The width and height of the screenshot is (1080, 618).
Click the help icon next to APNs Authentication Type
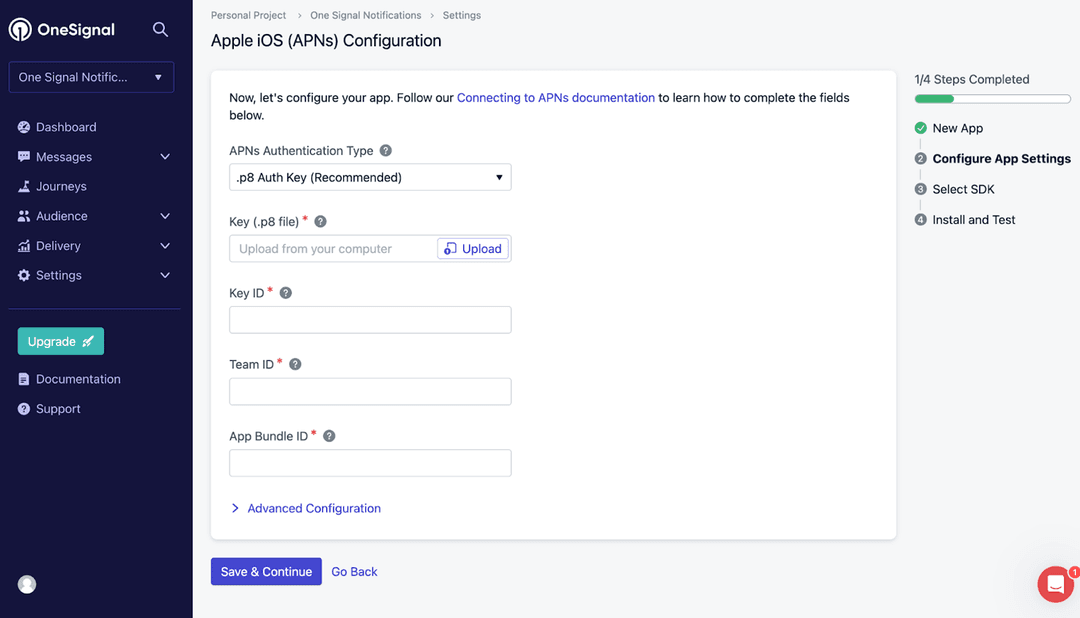pyautogui.click(x=385, y=150)
